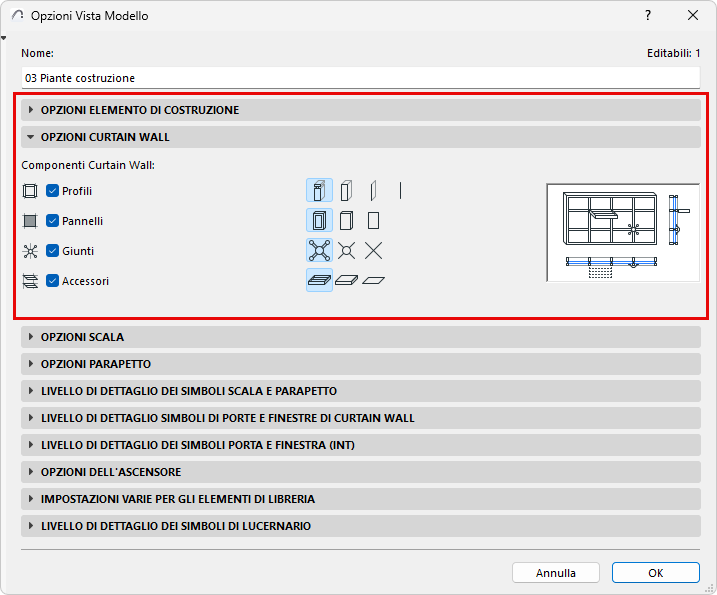Toggle the Giunti checkbox

click(x=53, y=251)
